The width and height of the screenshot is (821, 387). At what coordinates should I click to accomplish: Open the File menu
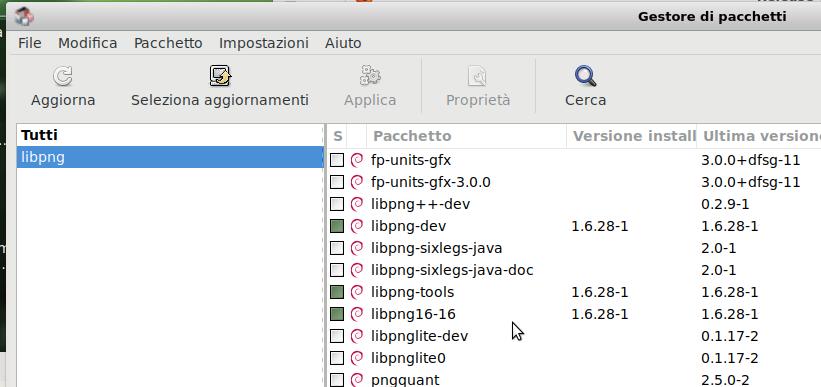29,43
